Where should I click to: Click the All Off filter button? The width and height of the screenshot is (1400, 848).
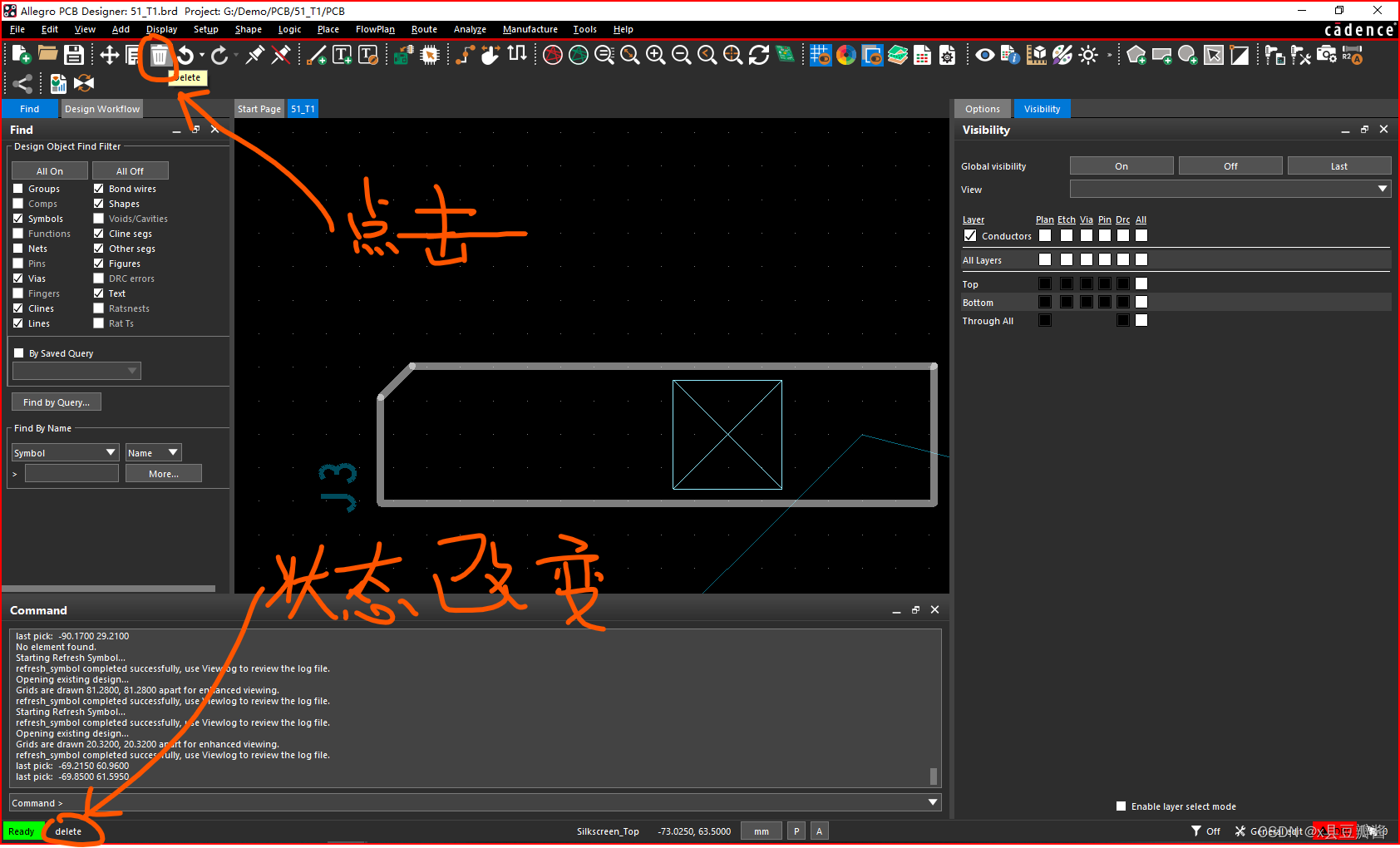point(130,171)
